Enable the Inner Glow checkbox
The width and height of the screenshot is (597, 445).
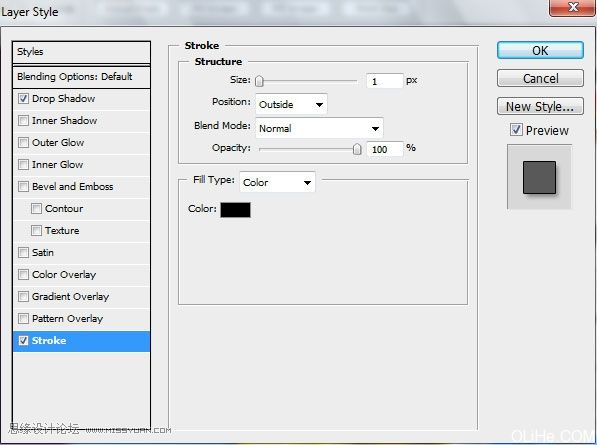[23, 165]
